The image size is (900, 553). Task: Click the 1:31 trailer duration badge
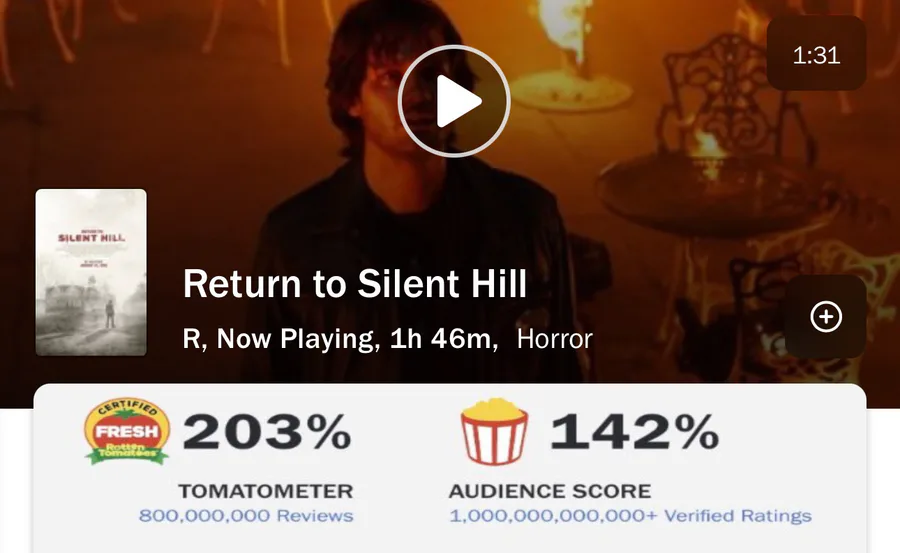coord(815,55)
